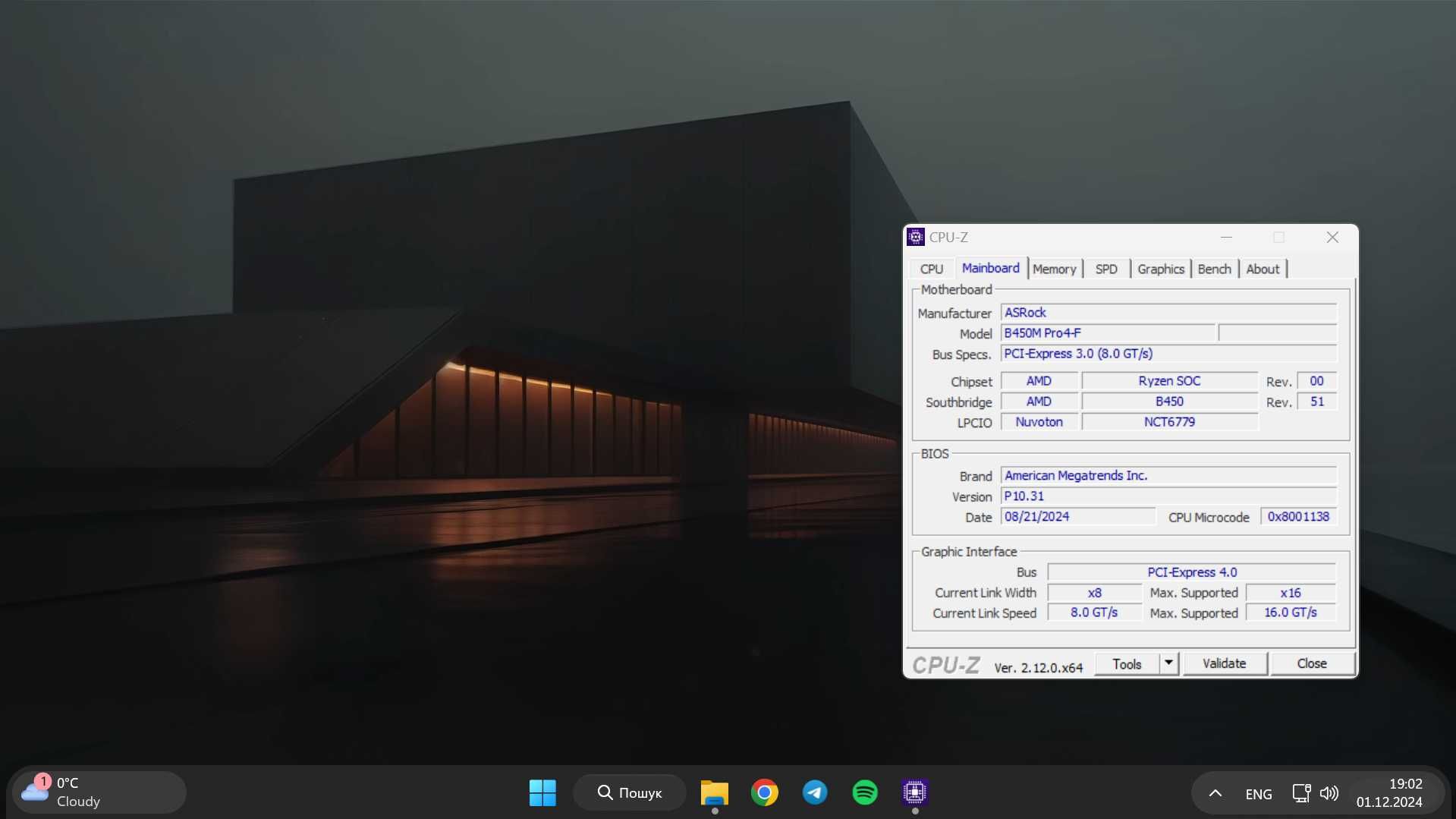Click the NCT6779 LPCIO model value
Viewport: 1456px width, 819px height.
(x=1169, y=422)
